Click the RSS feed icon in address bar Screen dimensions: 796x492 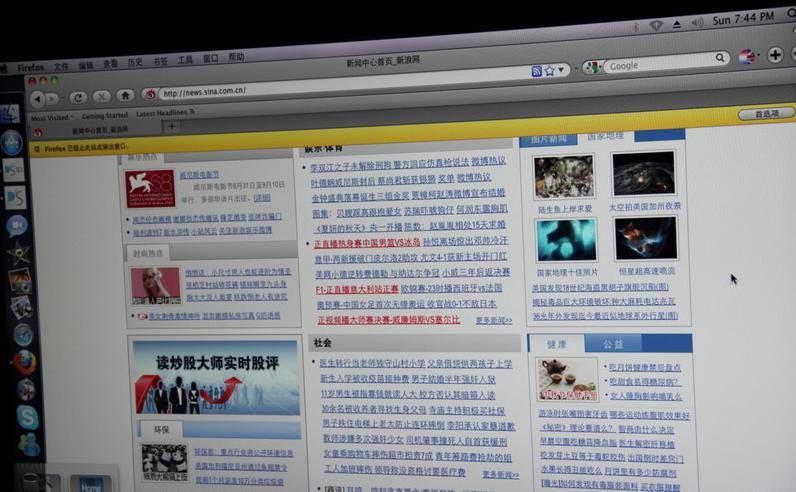[537, 71]
